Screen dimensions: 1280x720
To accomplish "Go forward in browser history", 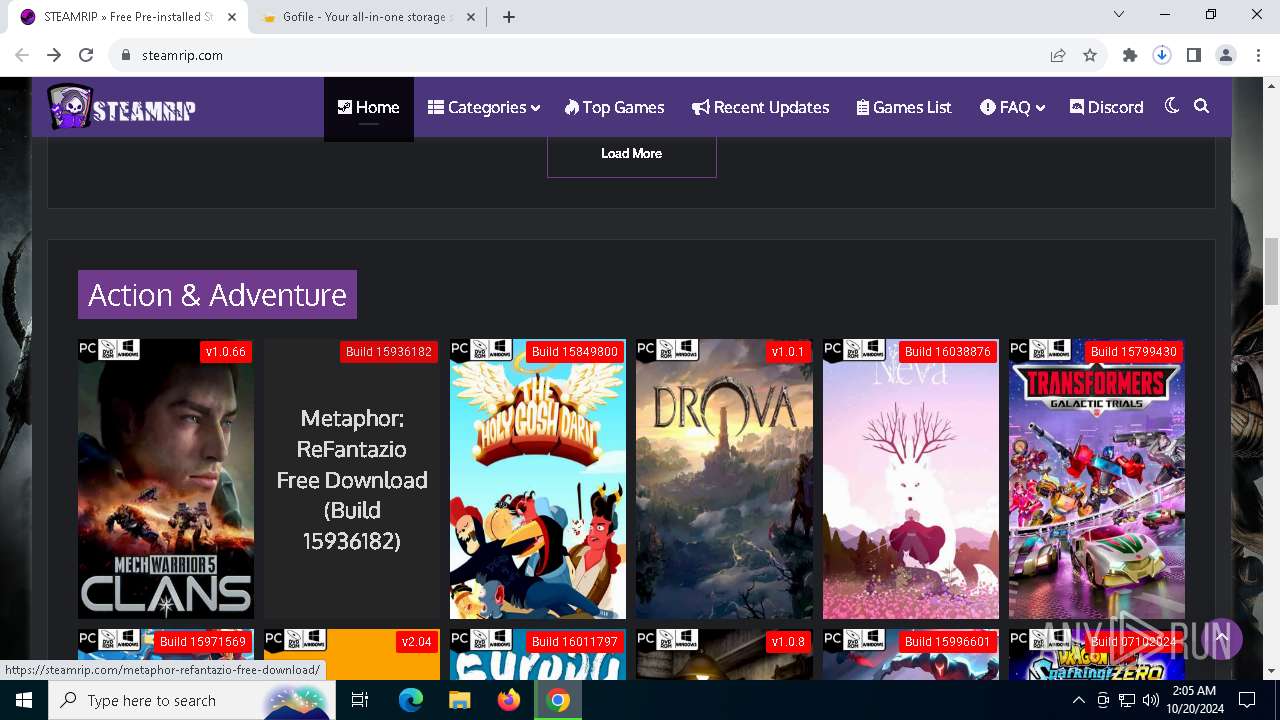I will pyautogui.click(x=54, y=55).
